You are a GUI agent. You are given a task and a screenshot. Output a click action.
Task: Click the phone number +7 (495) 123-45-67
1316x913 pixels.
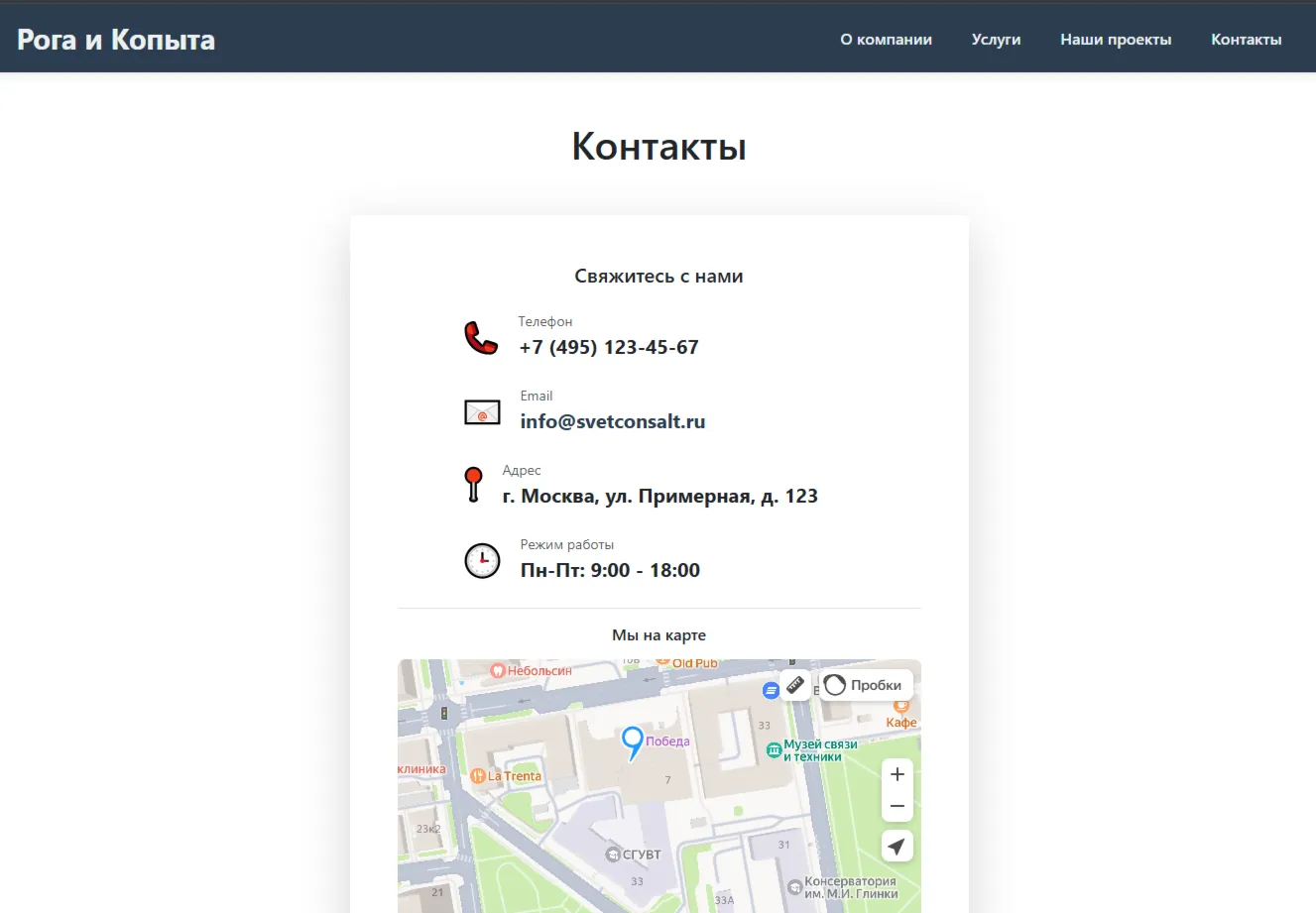click(x=609, y=347)
